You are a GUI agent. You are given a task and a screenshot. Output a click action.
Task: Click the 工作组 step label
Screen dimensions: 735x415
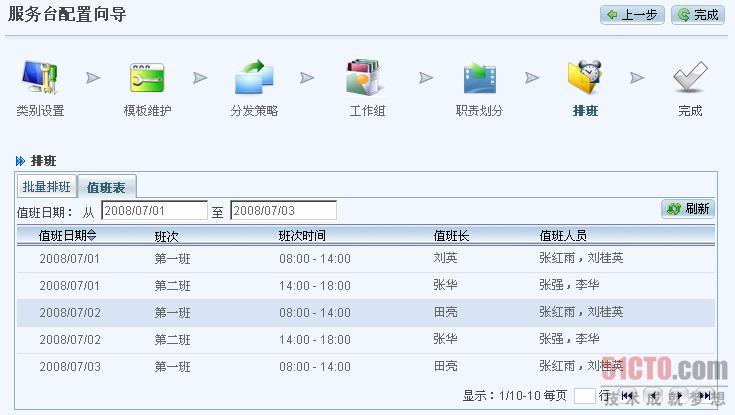click(x=367, y=111)
